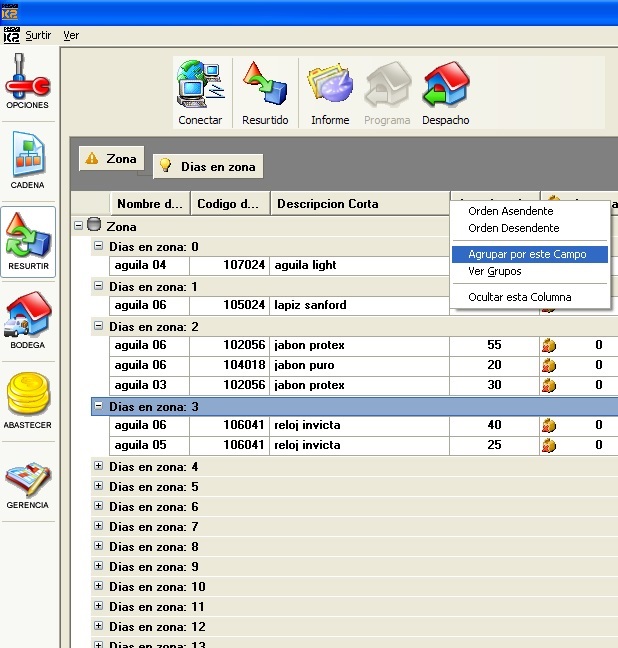Open the Surtir menu
The image size is (618, 648).
(x=38, y=36)
